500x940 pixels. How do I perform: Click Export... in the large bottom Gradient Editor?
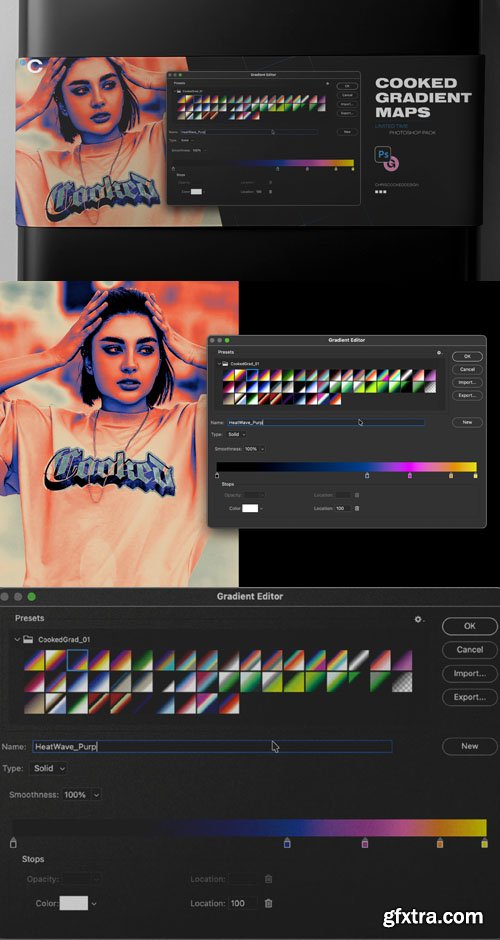470,697
